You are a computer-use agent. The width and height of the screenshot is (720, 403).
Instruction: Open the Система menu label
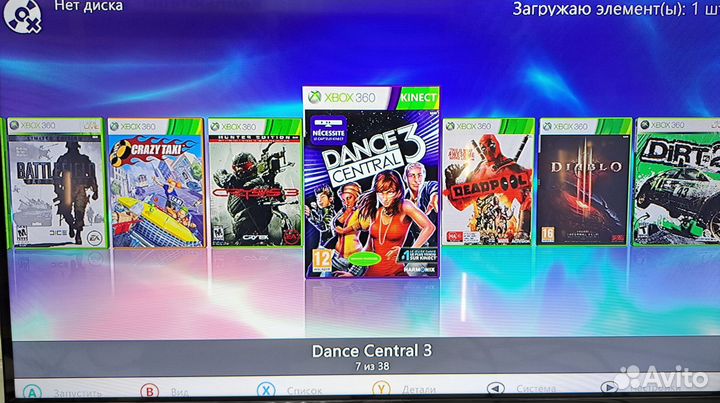point(536,389)
